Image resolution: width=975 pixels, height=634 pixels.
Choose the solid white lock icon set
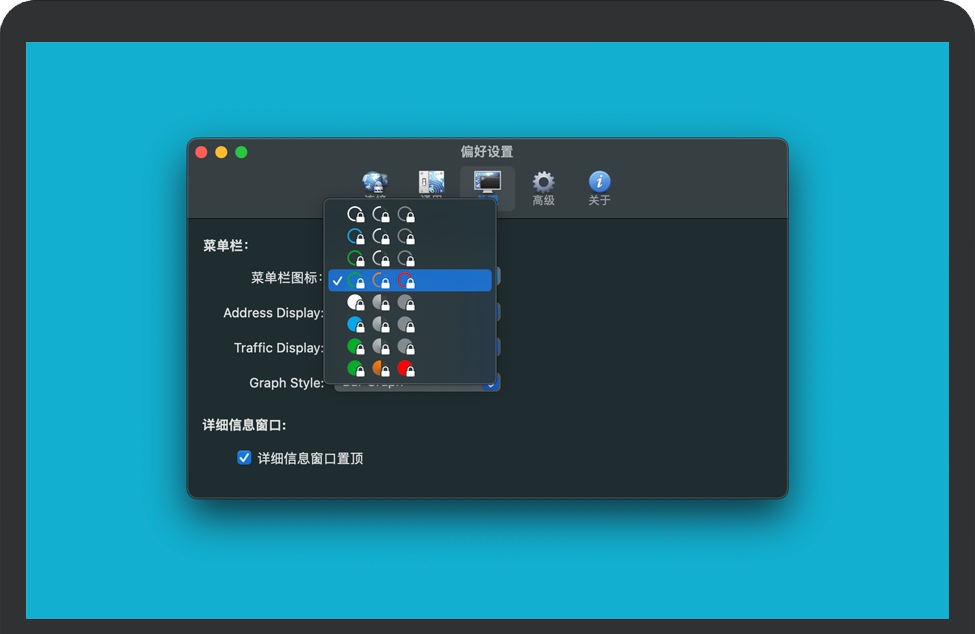(x=380, y=303)
